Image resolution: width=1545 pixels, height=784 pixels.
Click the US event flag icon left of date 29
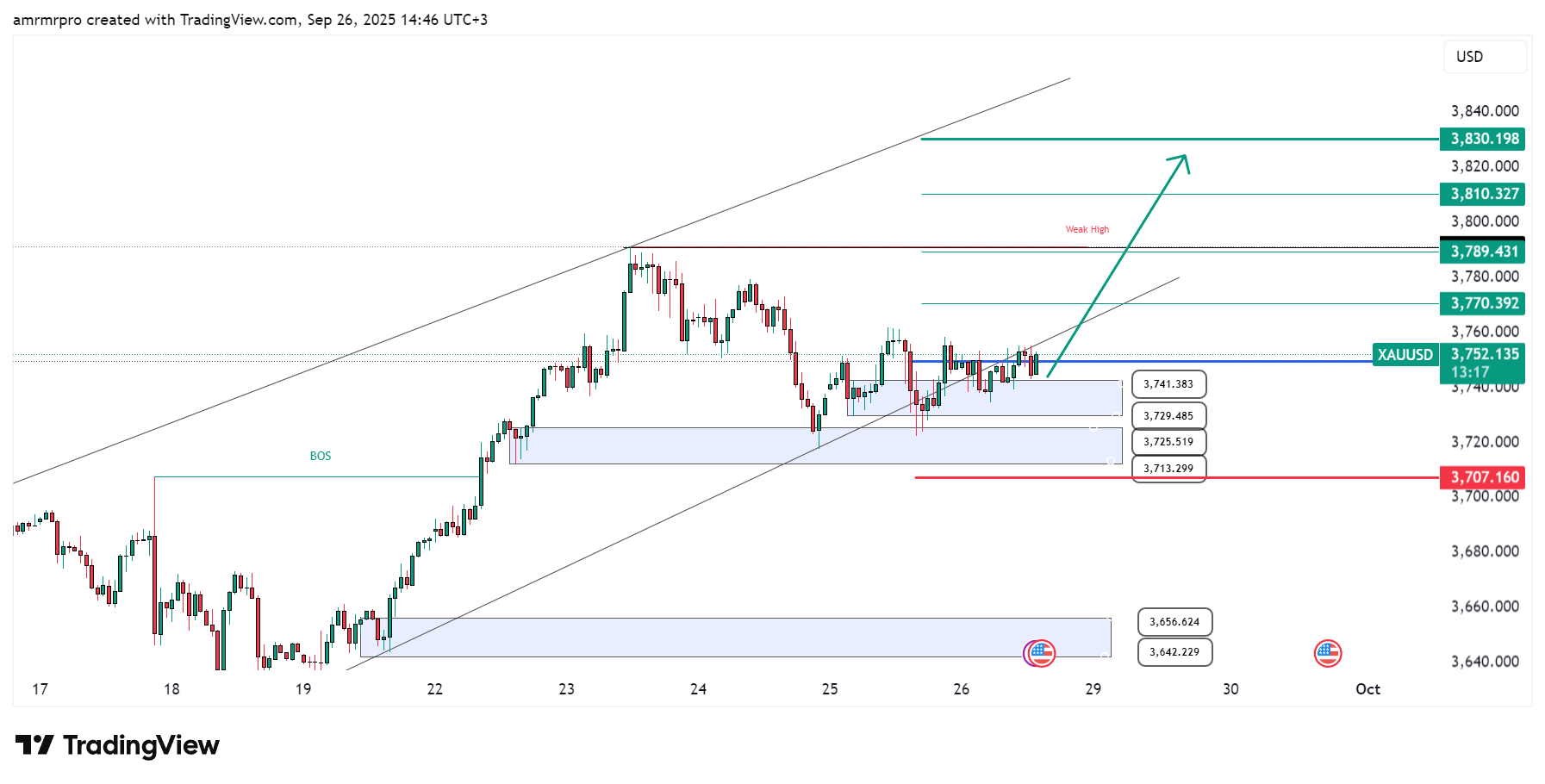tap(1042, 654)
